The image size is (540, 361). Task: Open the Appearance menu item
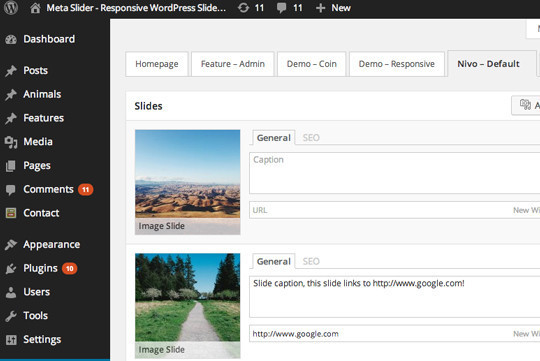[x=52, y=245]
